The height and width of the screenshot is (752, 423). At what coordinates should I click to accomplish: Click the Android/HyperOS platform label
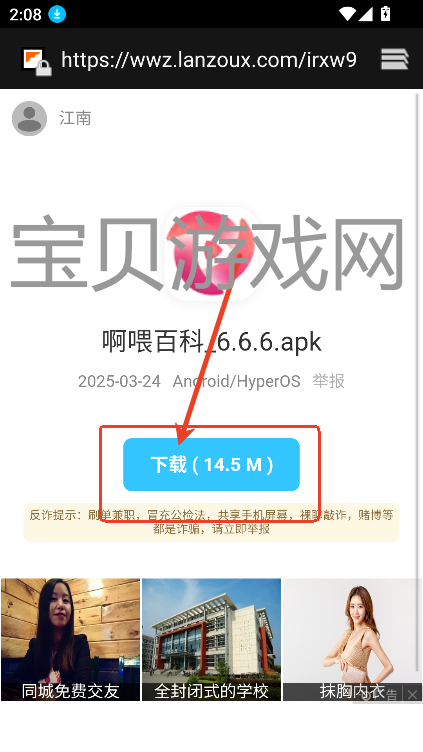pyautogui.click(x=236, y=381)
